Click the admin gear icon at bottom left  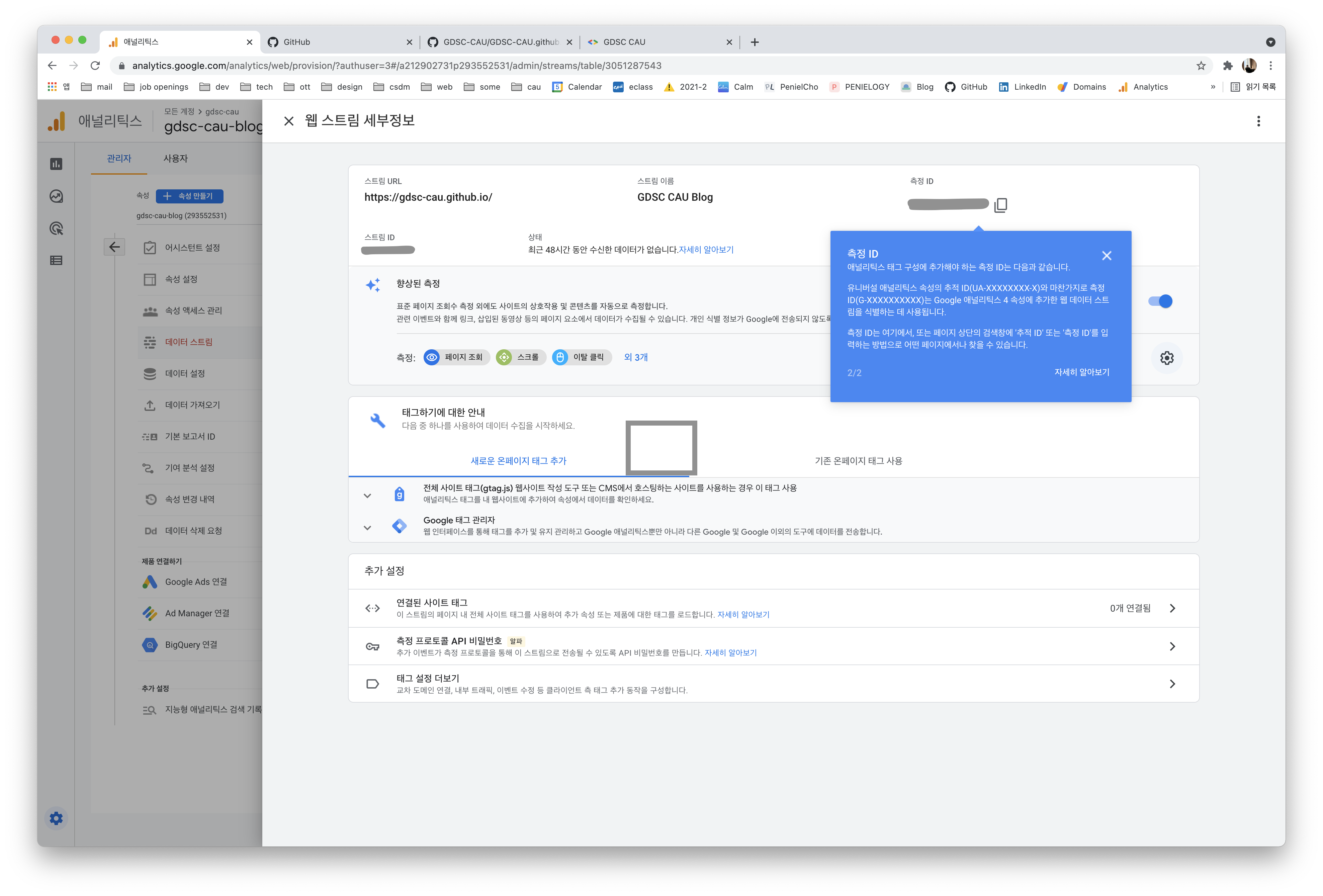(x=56, y=818)
